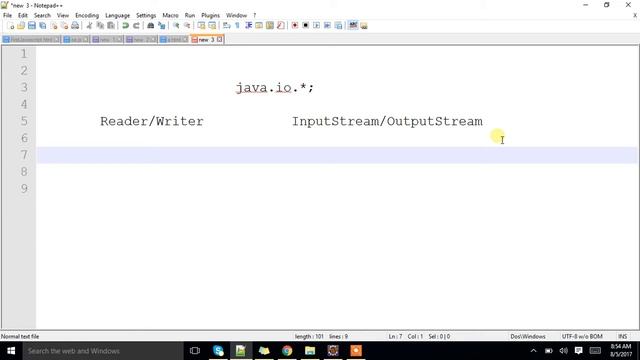Open the Run menu
The image size is (640, 360).
pyautogui.click(x=190, y=16)
